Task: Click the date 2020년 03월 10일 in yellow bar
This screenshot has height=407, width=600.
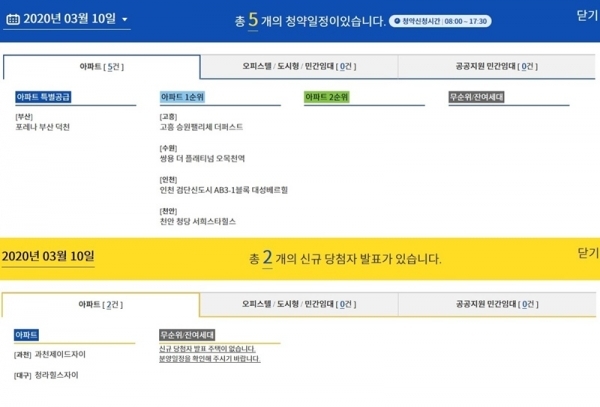Action: (48, 256)
